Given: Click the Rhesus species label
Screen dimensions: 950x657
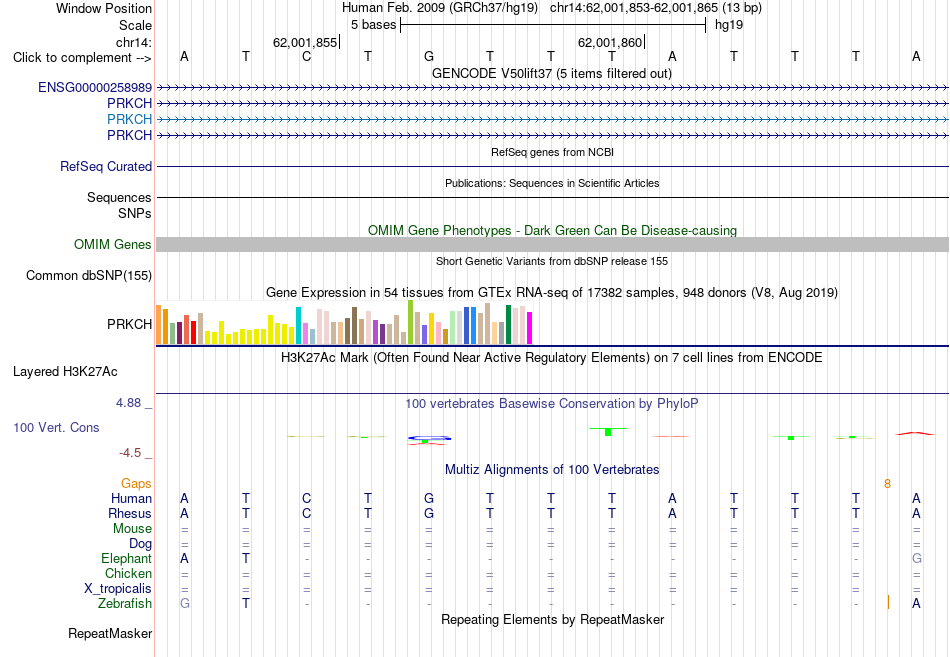Looking at the screenshot, I should point(130,513).
